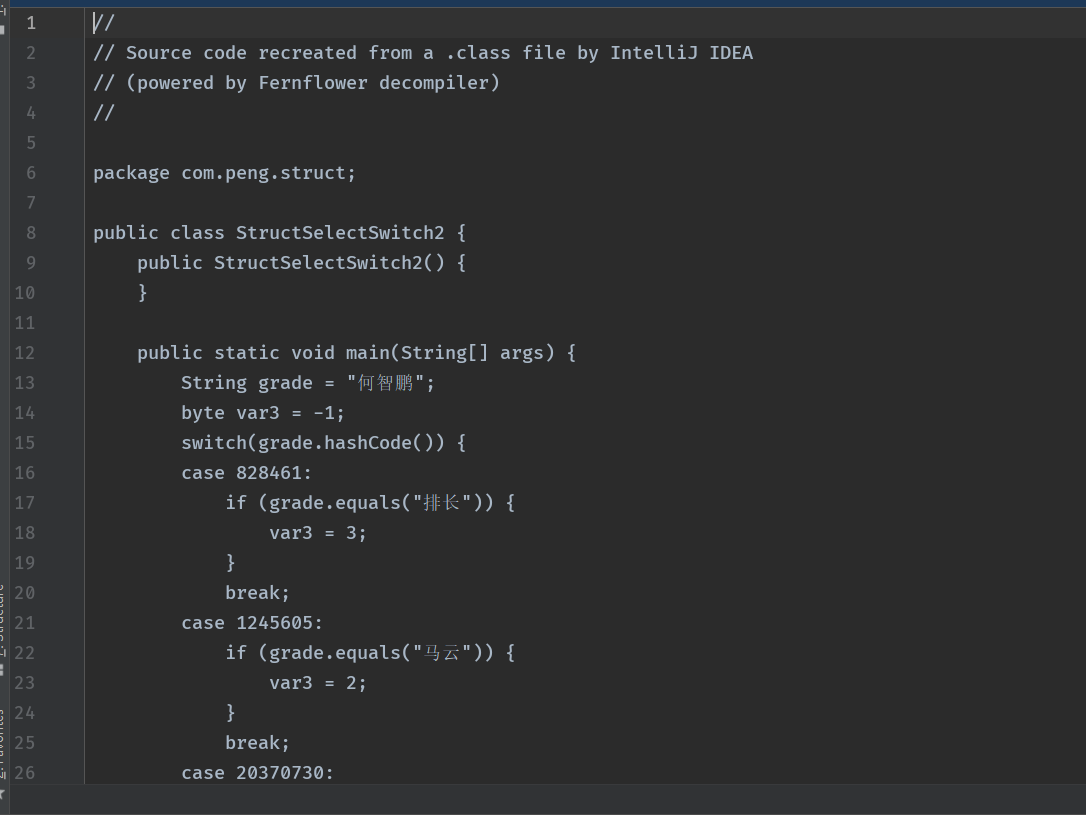Click the case 20370730 label
Screen dimensions: 1086x815
(x=257, y=772)
